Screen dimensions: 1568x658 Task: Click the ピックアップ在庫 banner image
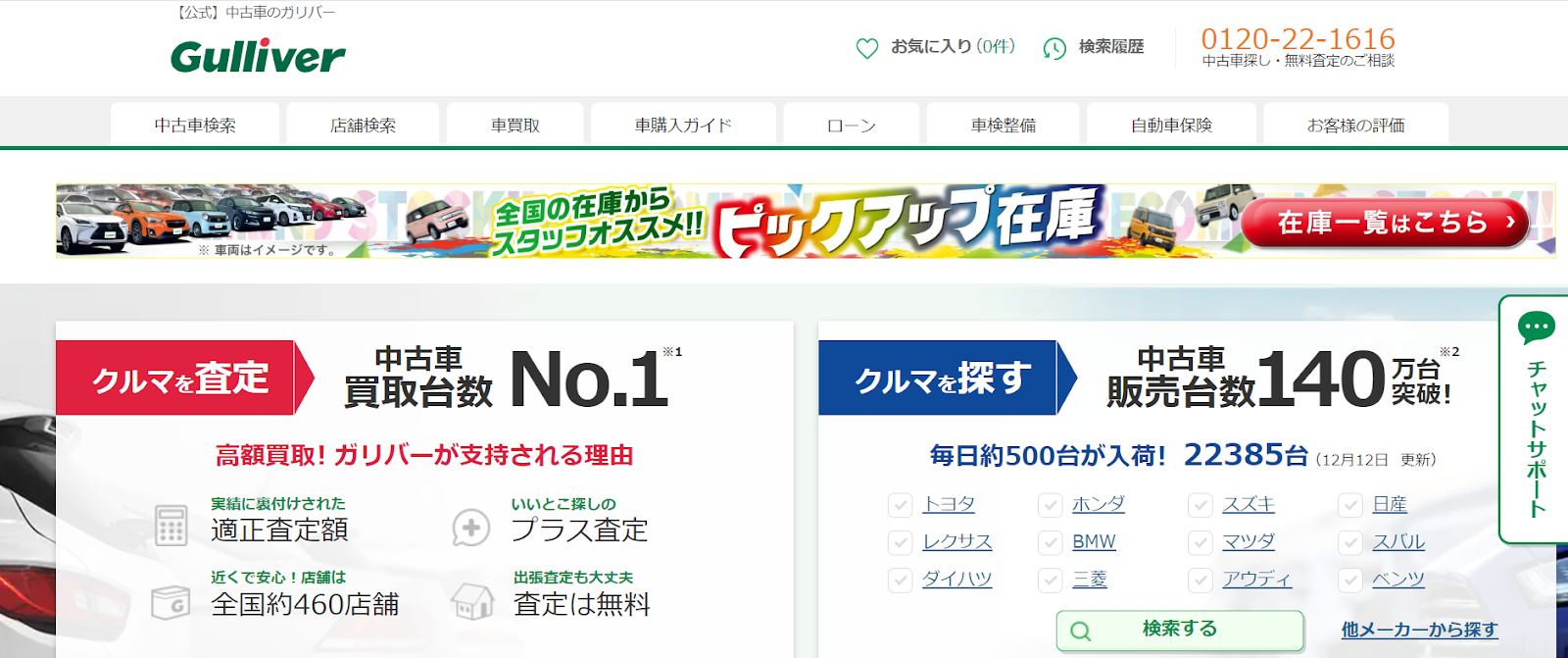click(806, 221)
